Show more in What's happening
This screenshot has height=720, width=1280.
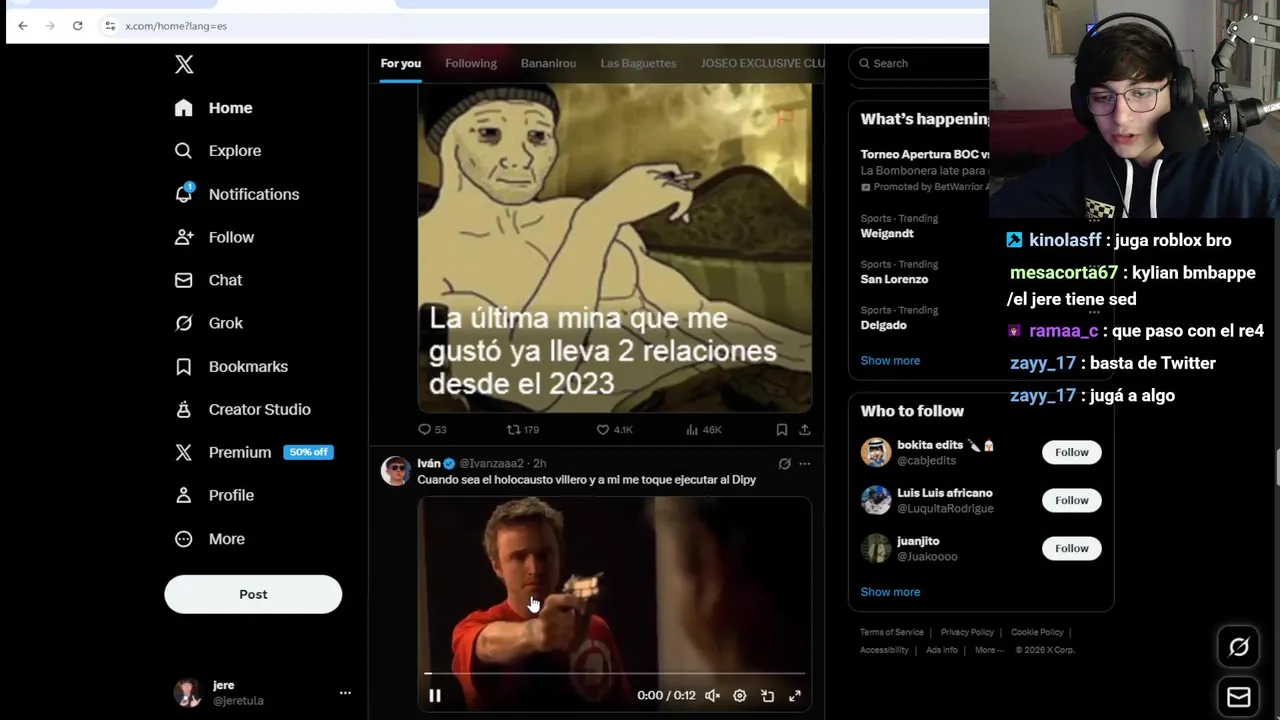[890, 360]
